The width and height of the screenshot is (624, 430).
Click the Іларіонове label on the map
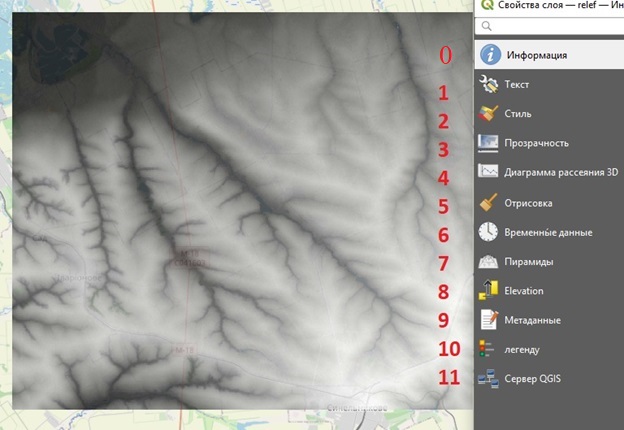coord(78,278)
